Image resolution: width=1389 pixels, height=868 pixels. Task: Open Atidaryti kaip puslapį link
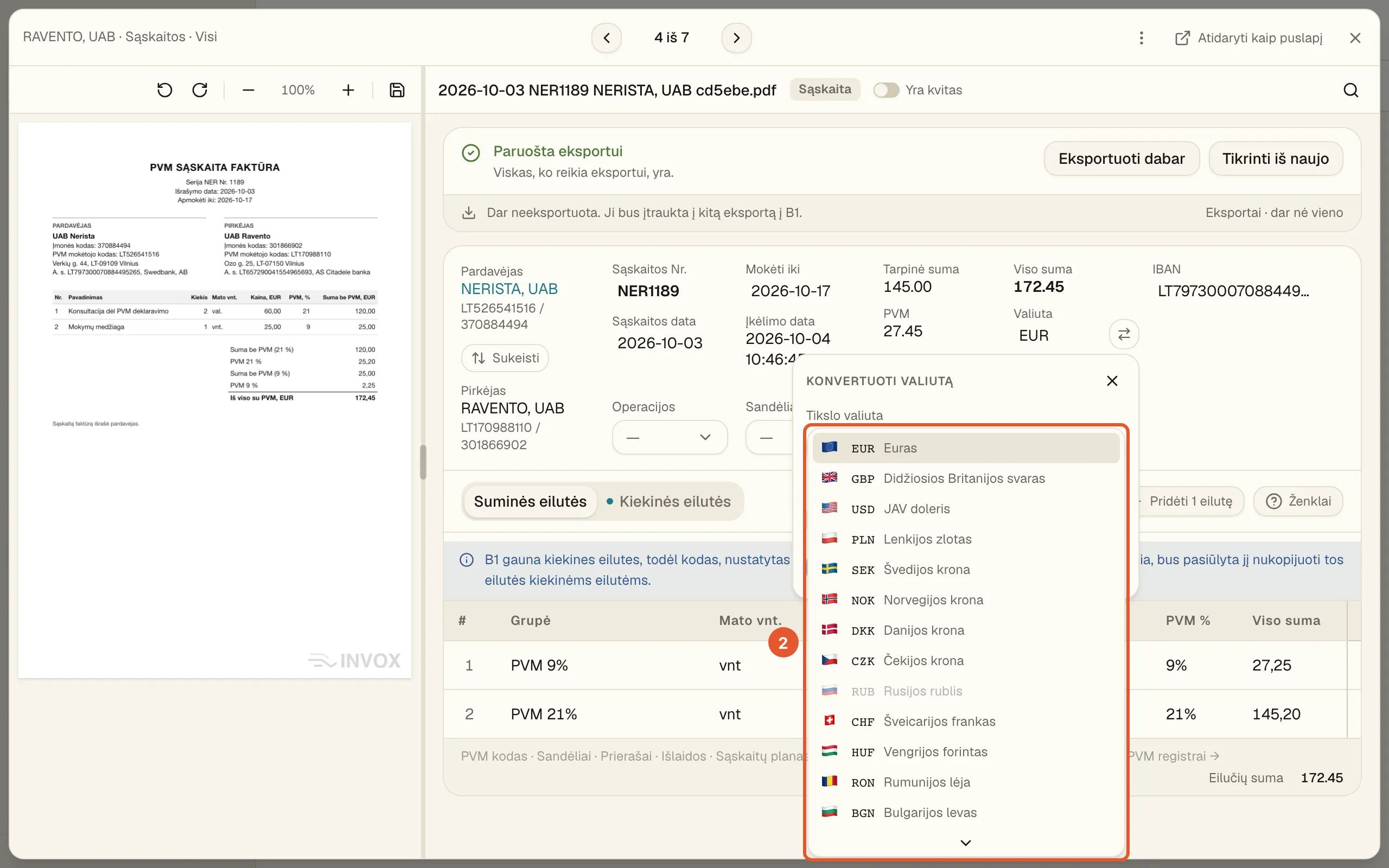1249,38
